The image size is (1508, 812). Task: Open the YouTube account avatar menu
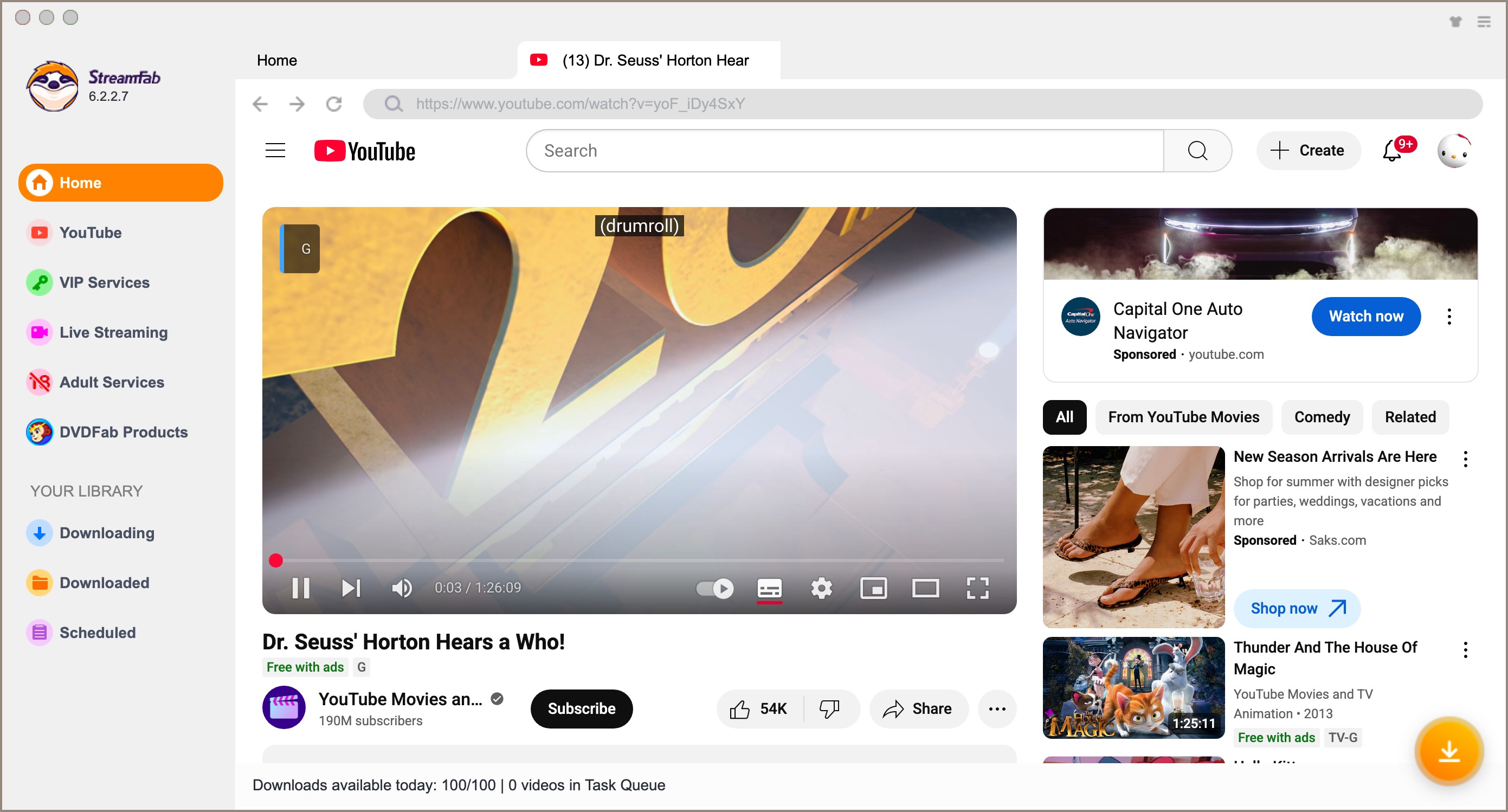pos(1454,151)
